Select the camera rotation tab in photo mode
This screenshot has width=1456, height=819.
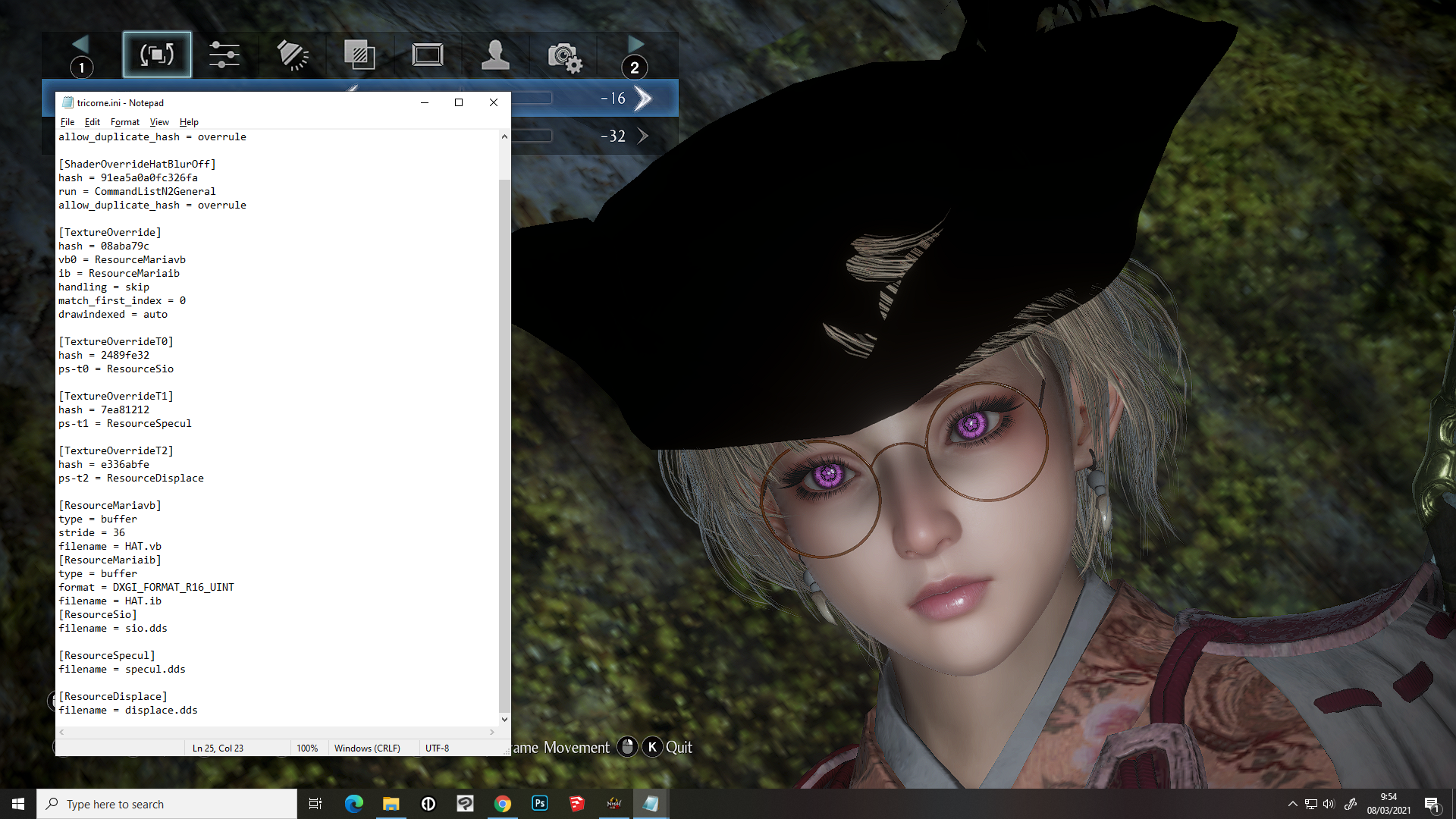(x=157, y=55)
